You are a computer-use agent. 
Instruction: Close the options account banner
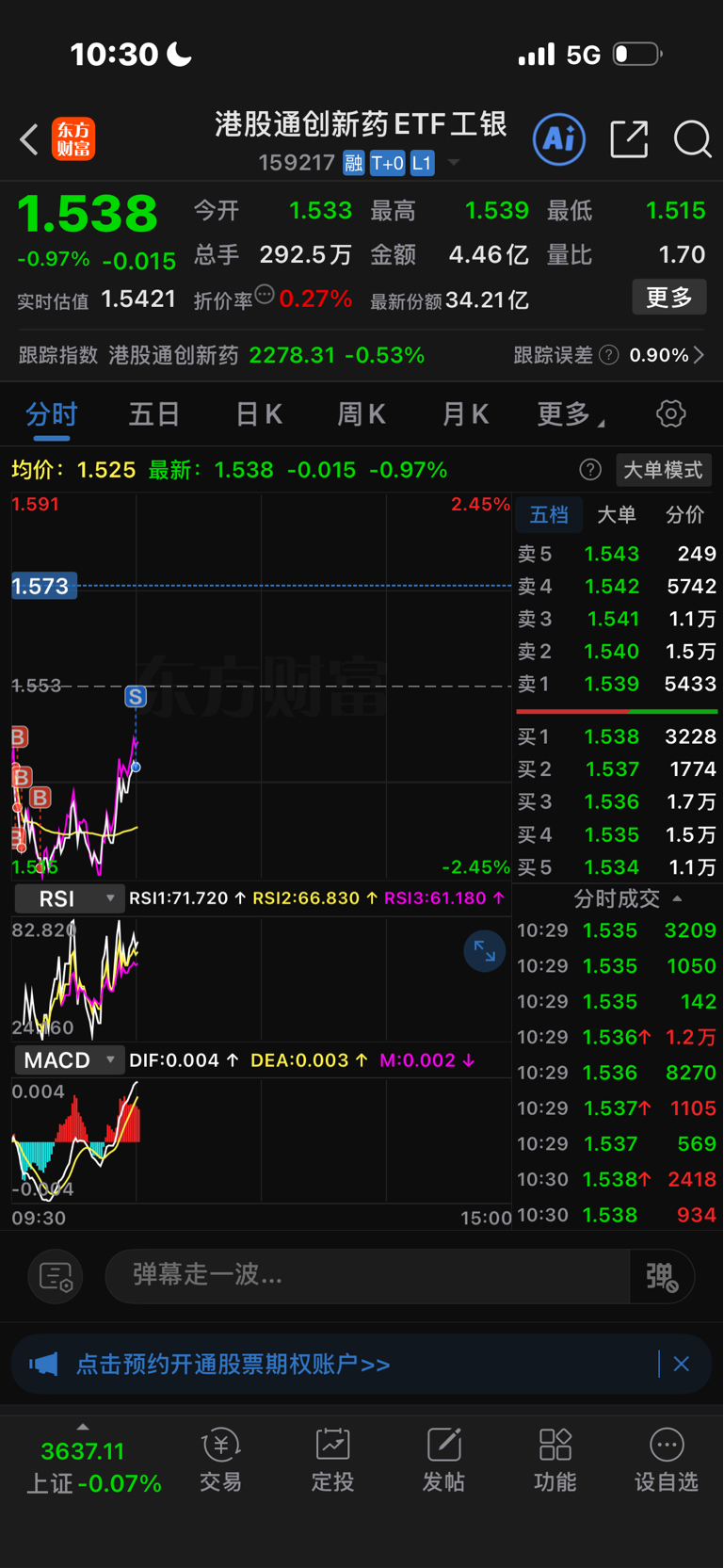pyautogui.click(x=682, y=1364)
